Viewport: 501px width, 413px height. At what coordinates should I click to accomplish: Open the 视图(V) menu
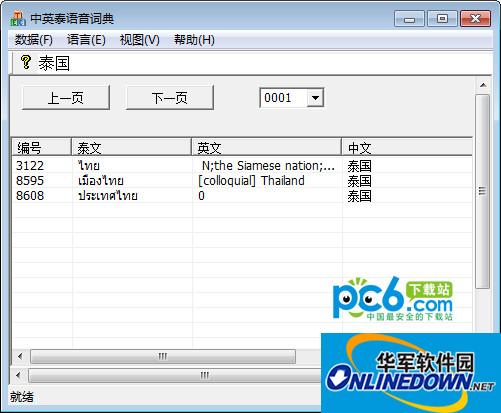[x=140, y=40]
